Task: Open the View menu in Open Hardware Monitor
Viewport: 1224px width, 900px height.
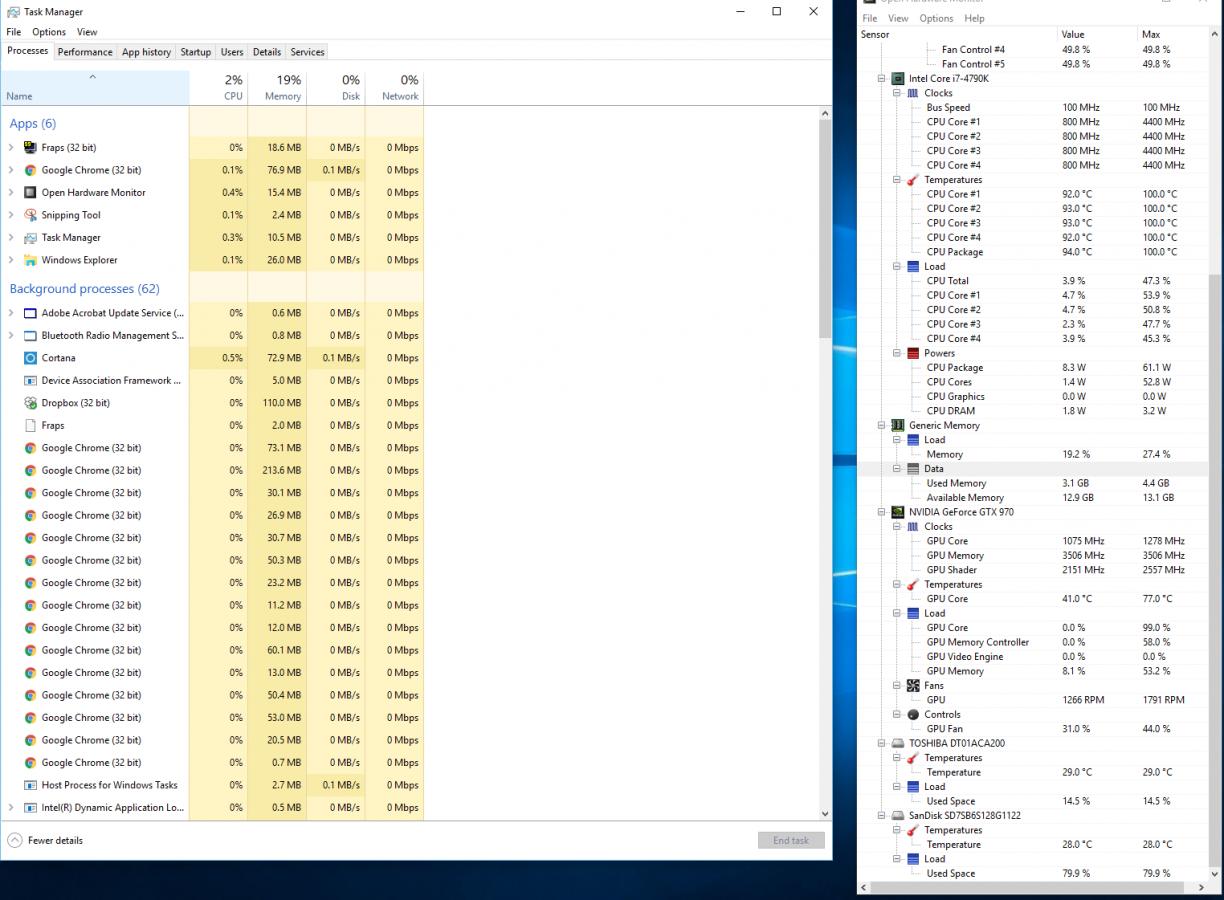Action: point(898,18)
